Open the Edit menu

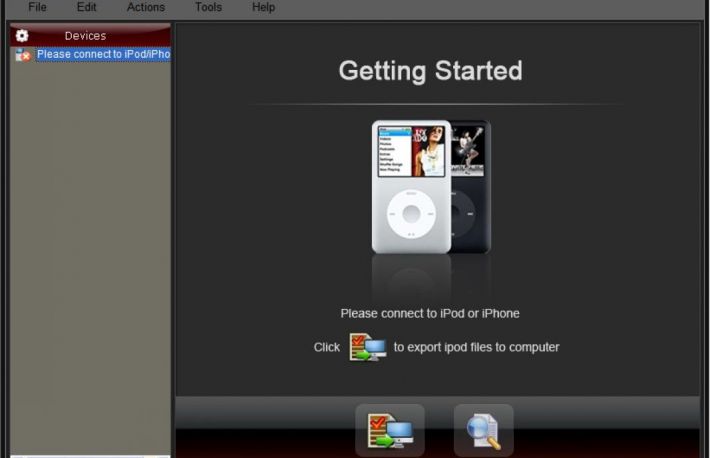point(86,7)
